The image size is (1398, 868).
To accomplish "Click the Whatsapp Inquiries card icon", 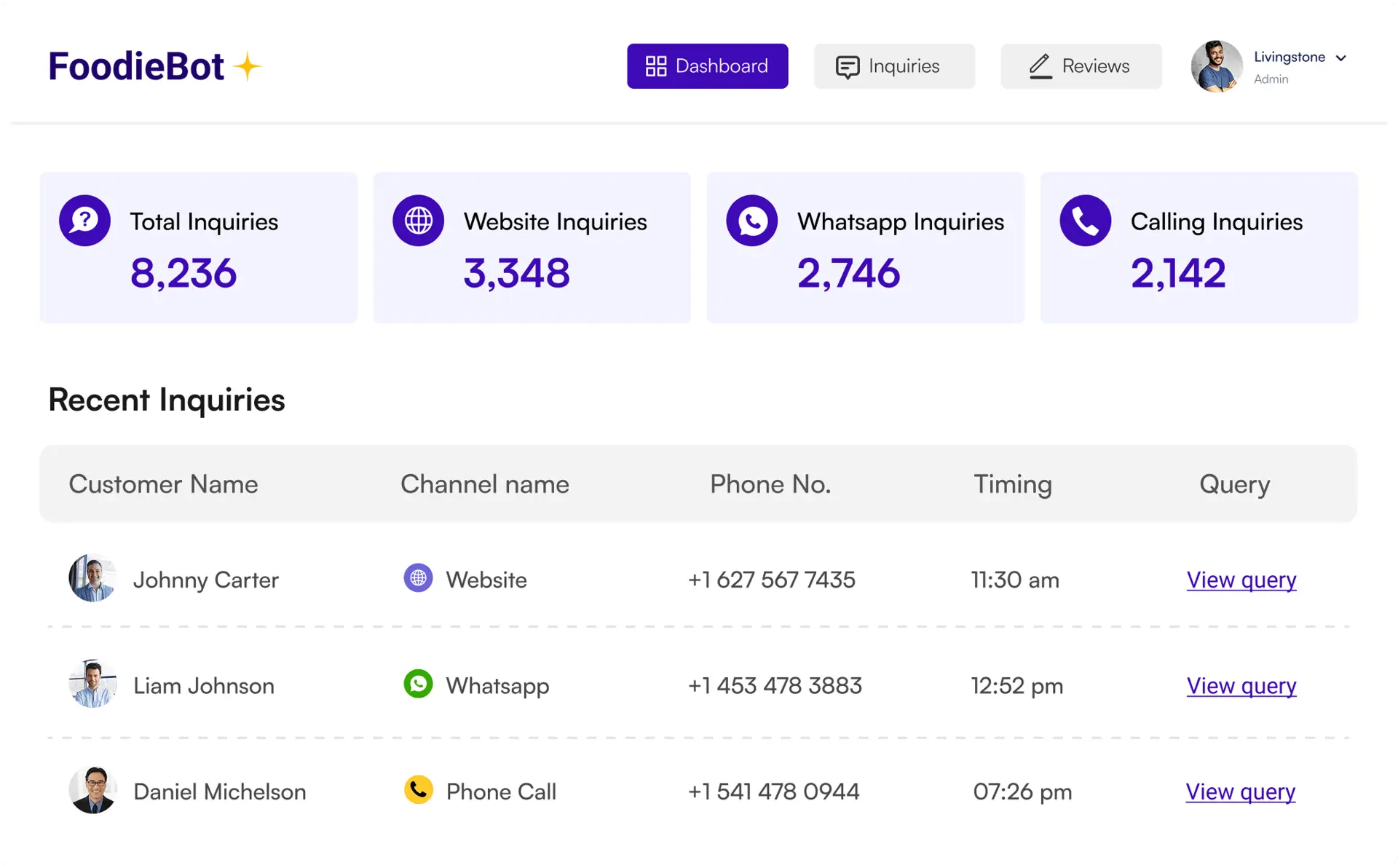I will click(x=751, y=221).
